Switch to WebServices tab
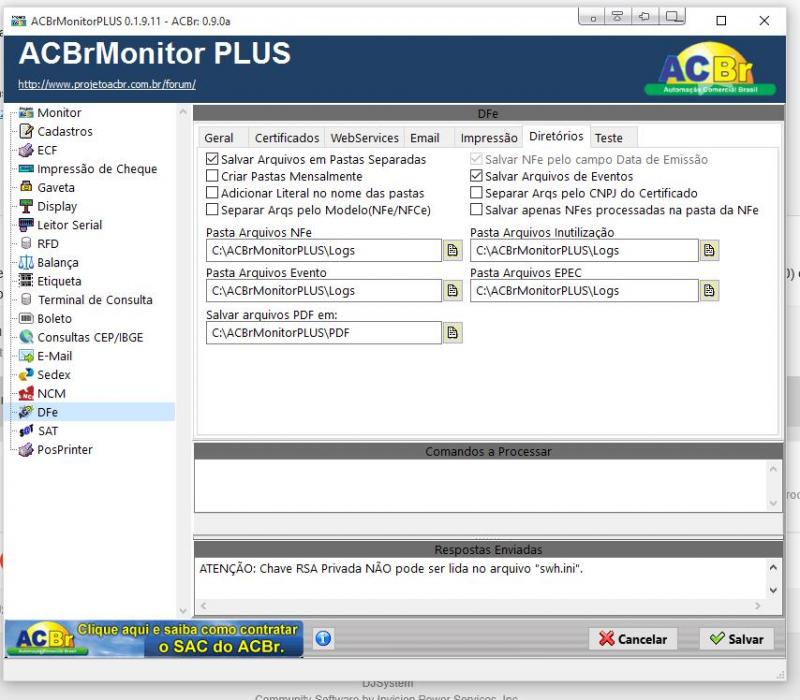 point(364,138)
